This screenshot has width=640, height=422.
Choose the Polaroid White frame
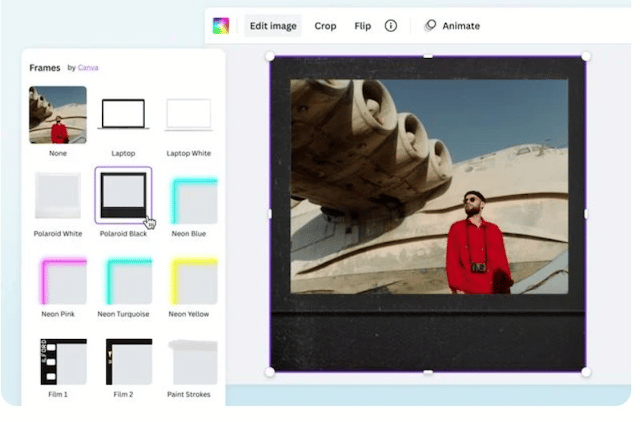[x=58, y=196]
